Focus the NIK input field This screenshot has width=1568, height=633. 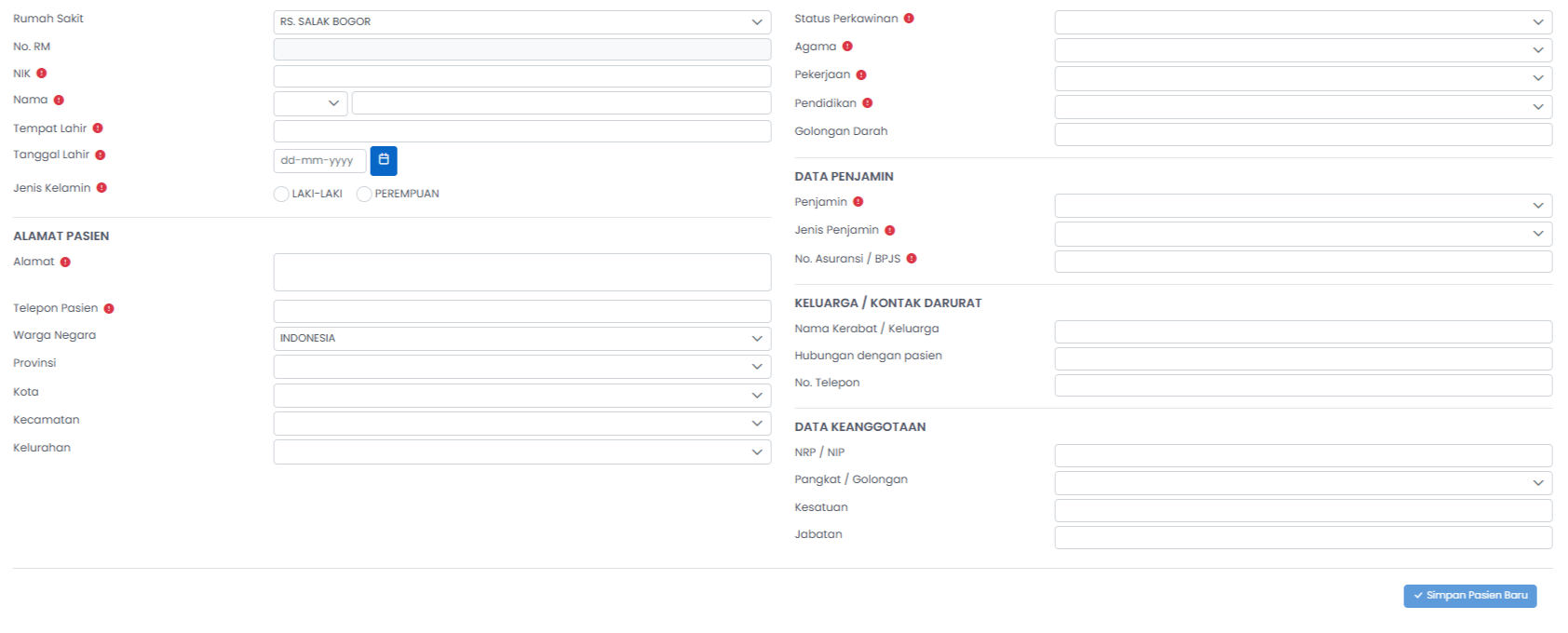521,76
